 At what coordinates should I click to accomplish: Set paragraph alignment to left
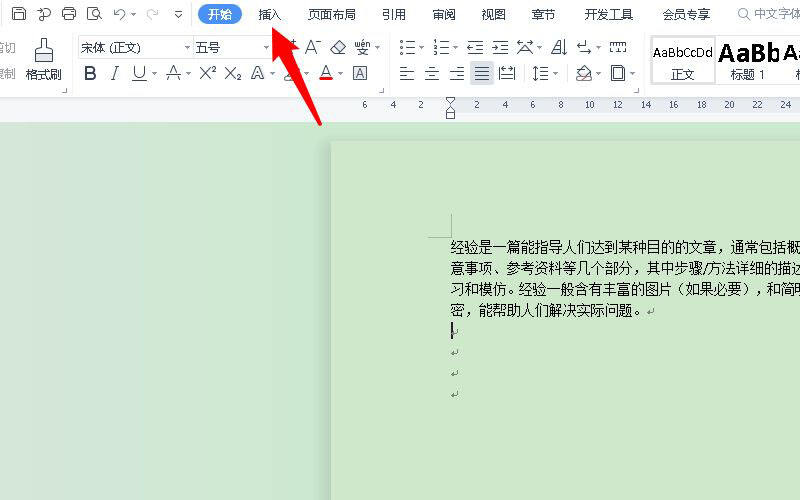(407, 73)
